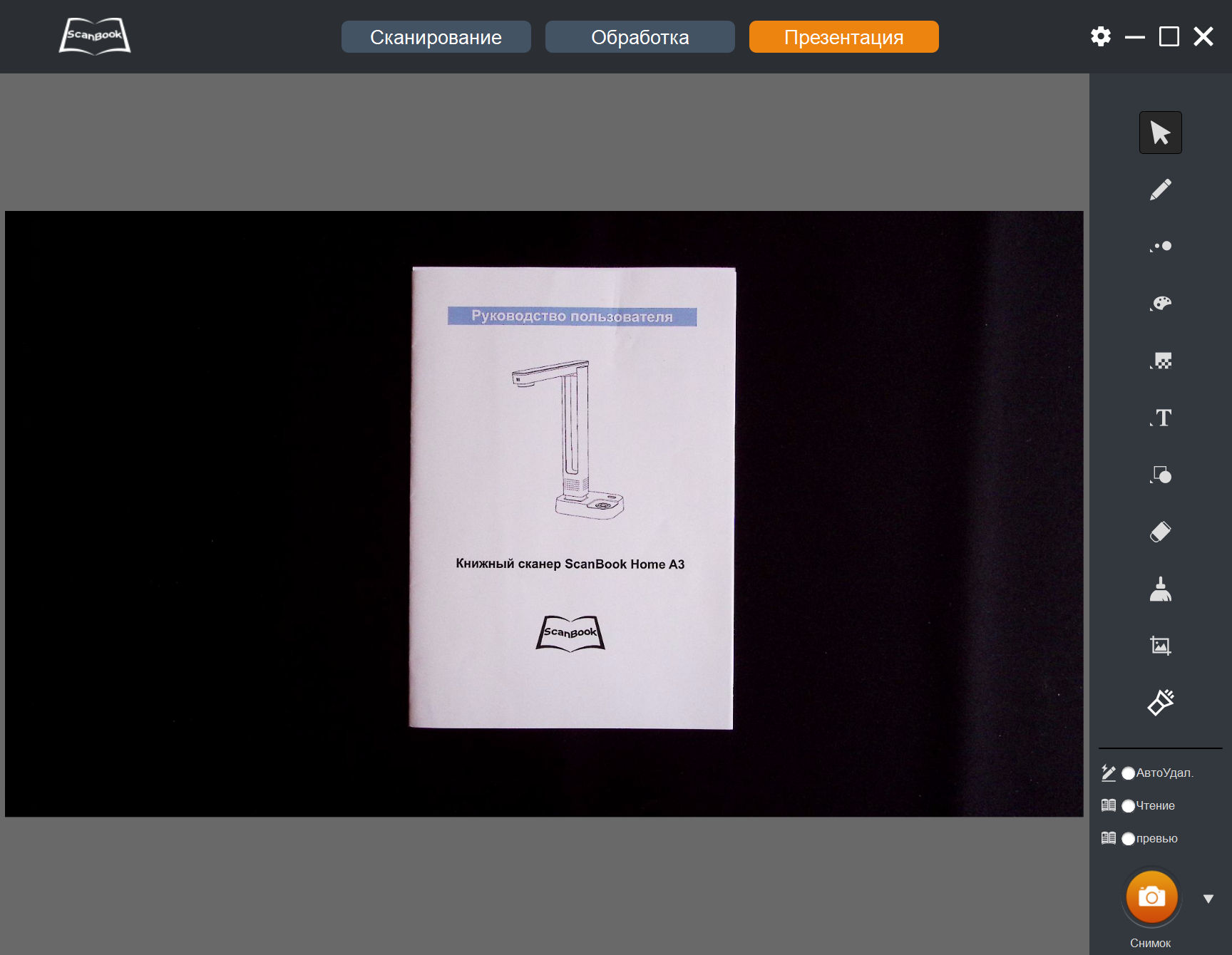Open settings gear in title bar

(1101, 36)
